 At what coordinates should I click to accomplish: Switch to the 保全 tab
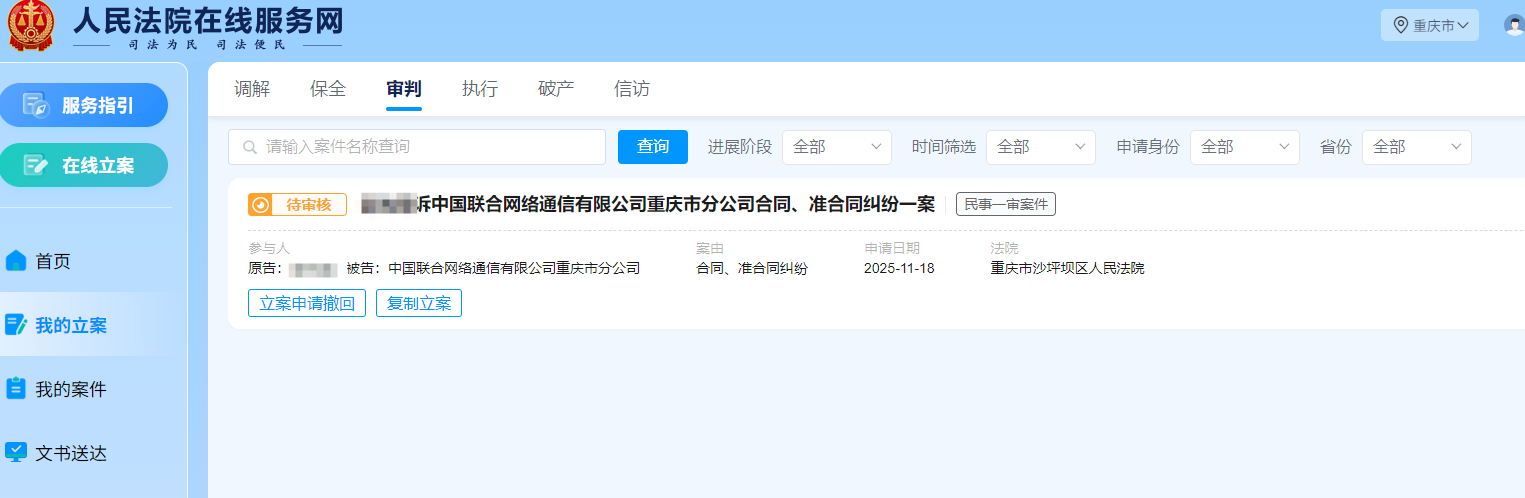click(x=328, y=89)
